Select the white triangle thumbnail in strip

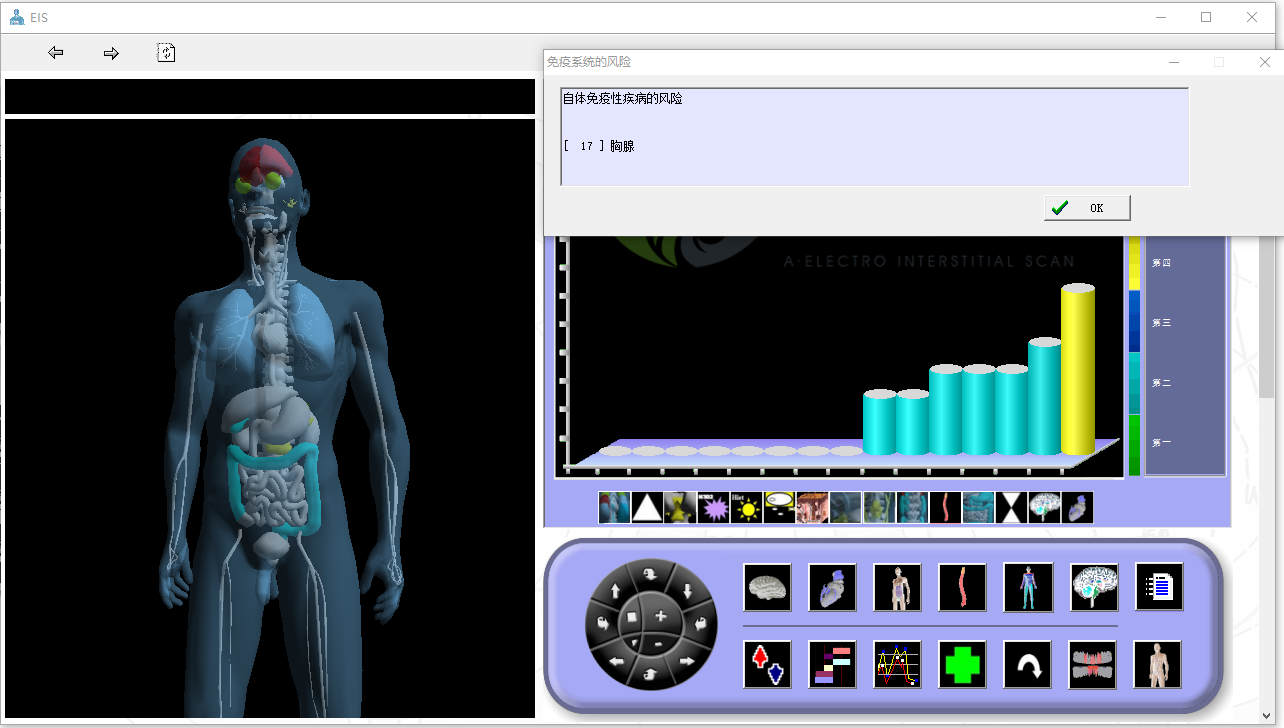[x=647, y=508]
